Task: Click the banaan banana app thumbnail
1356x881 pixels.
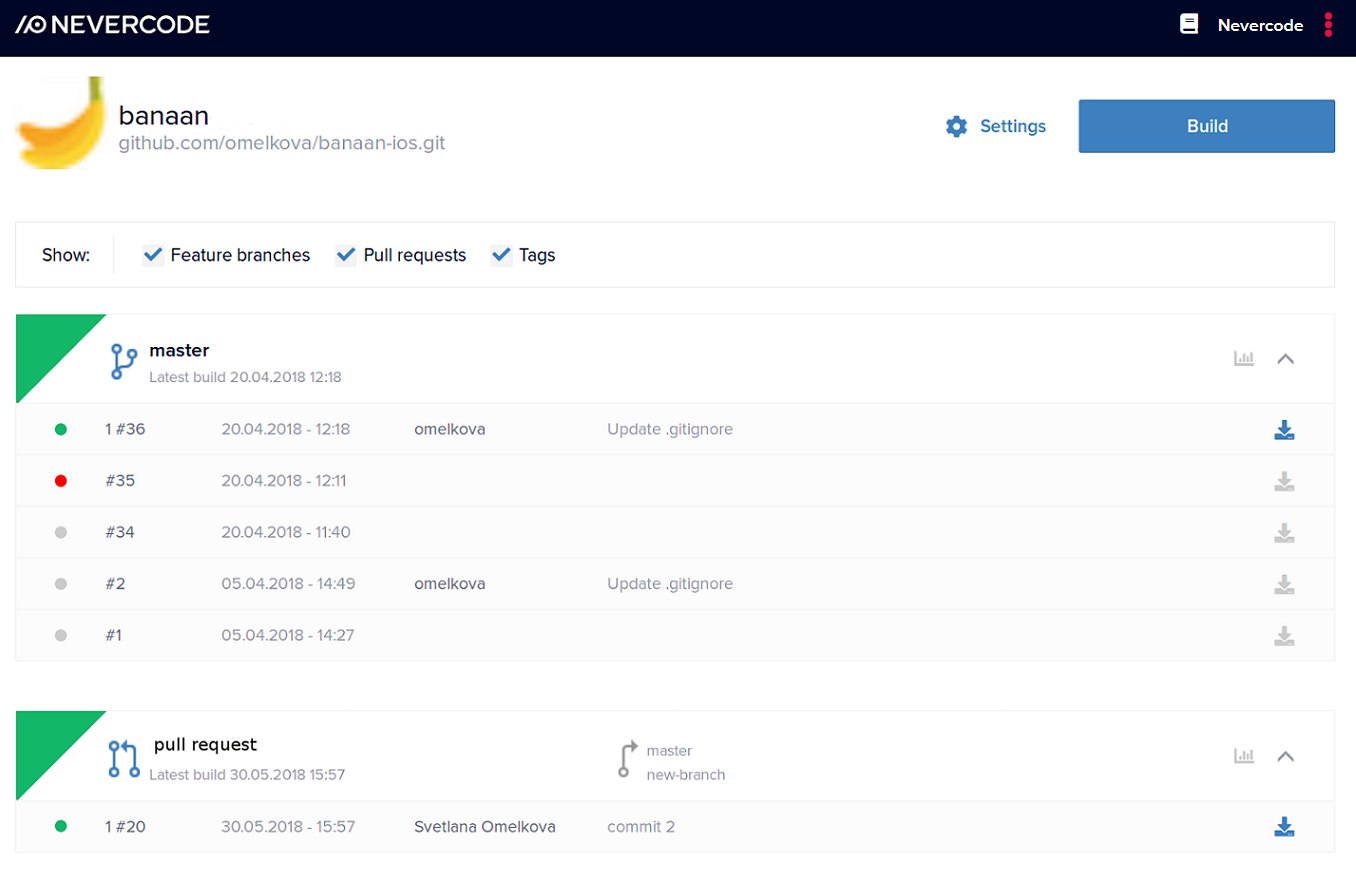Action: [x=61, y=122]
